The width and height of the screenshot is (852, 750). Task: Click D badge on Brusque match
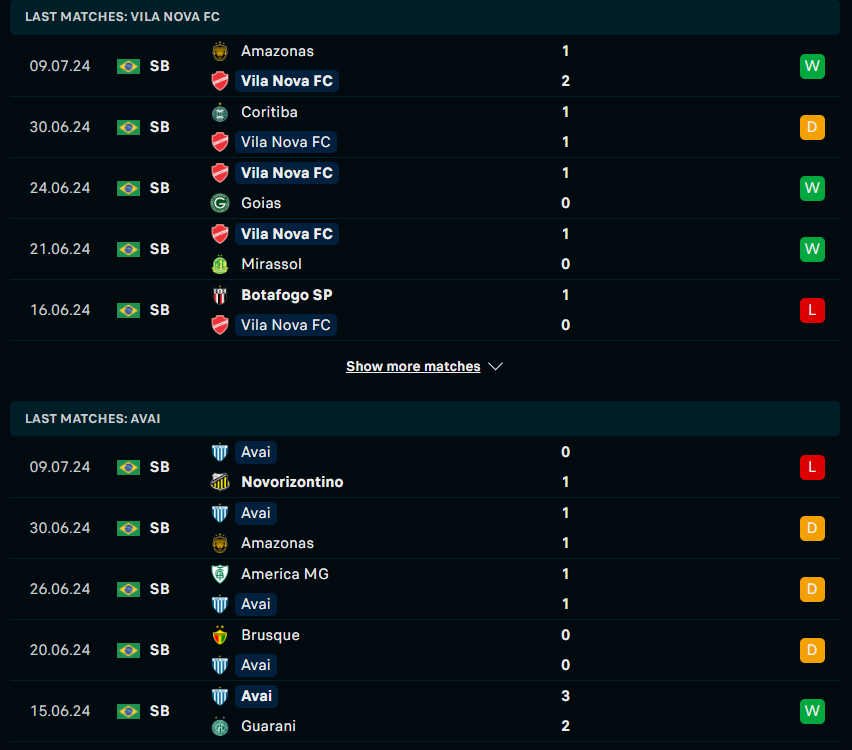tap(812, 650)
